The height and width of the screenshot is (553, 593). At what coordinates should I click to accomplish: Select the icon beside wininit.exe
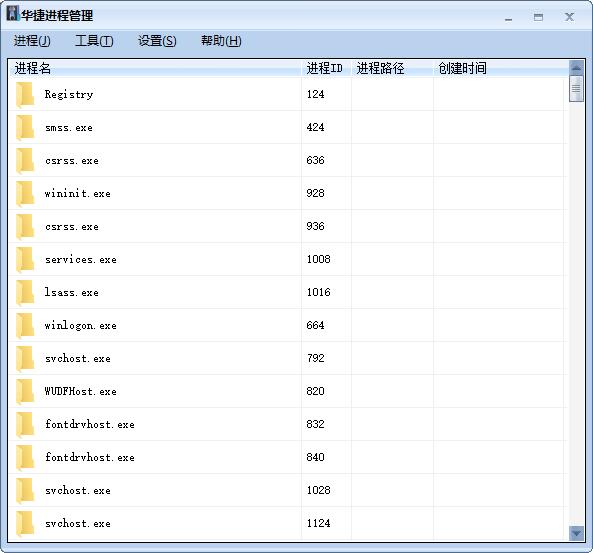[x=25, y=193]
